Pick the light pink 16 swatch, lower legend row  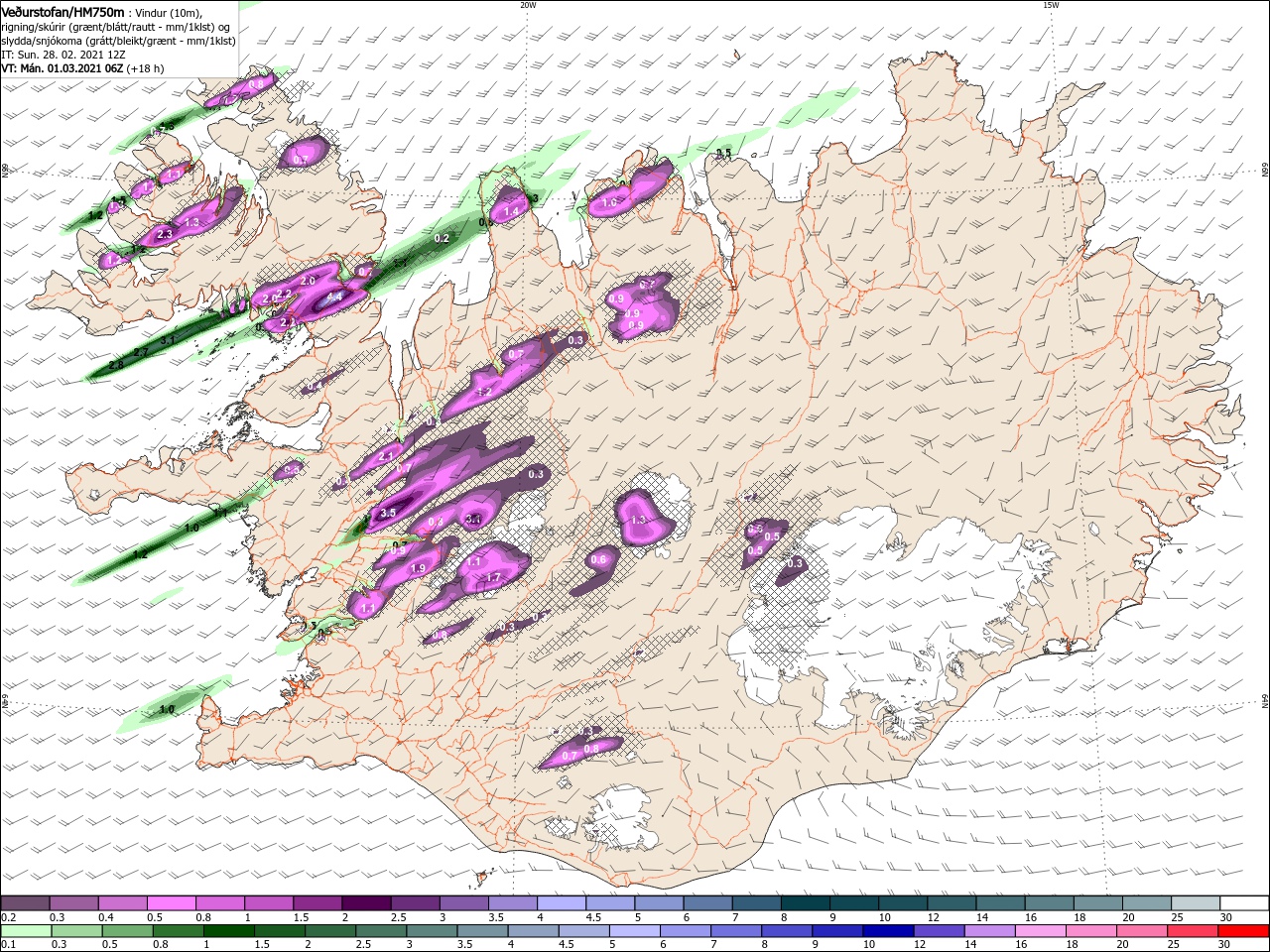[1041, 931]
